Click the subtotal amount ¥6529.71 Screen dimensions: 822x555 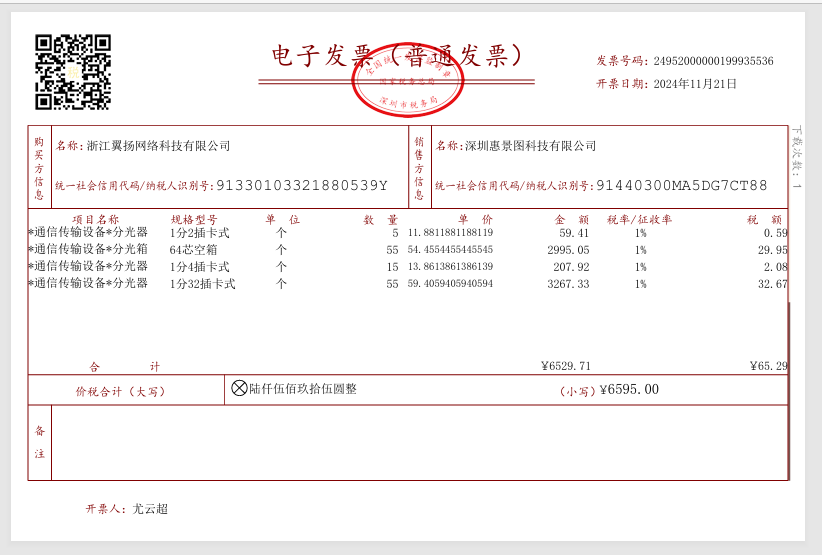[x=565, y=366]
